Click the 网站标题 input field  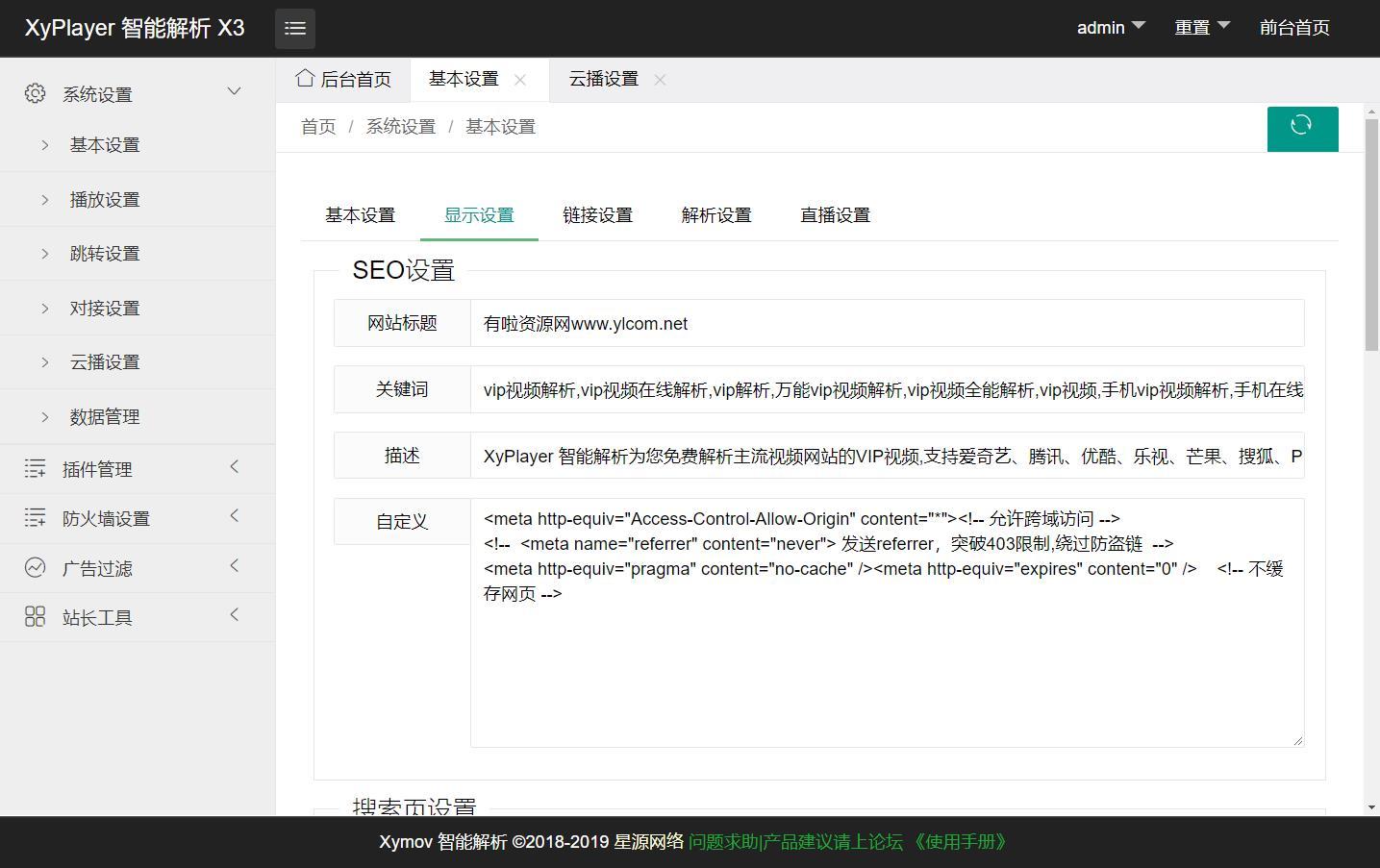866,323
